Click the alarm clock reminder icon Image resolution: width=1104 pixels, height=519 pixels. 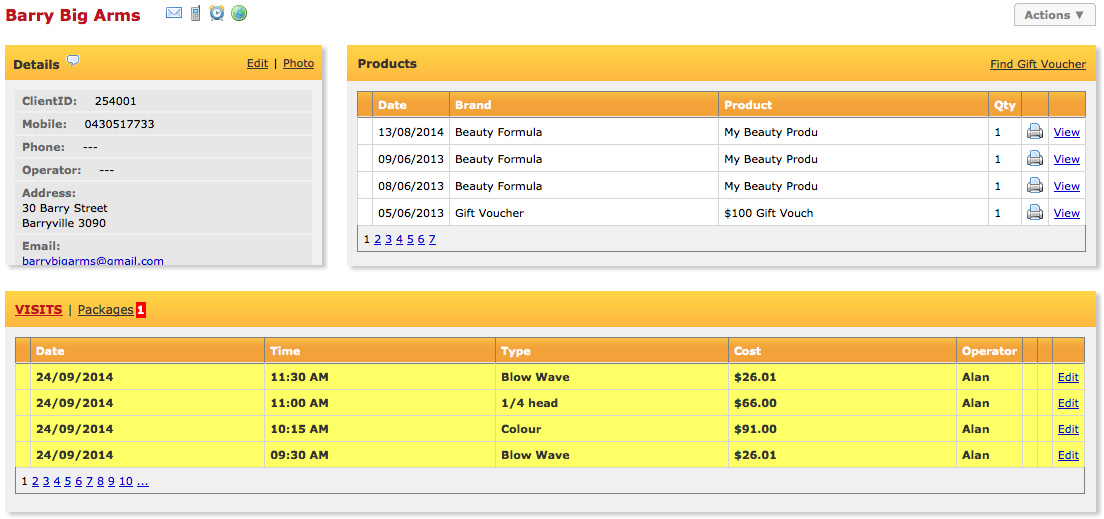(x=217, y=13)
